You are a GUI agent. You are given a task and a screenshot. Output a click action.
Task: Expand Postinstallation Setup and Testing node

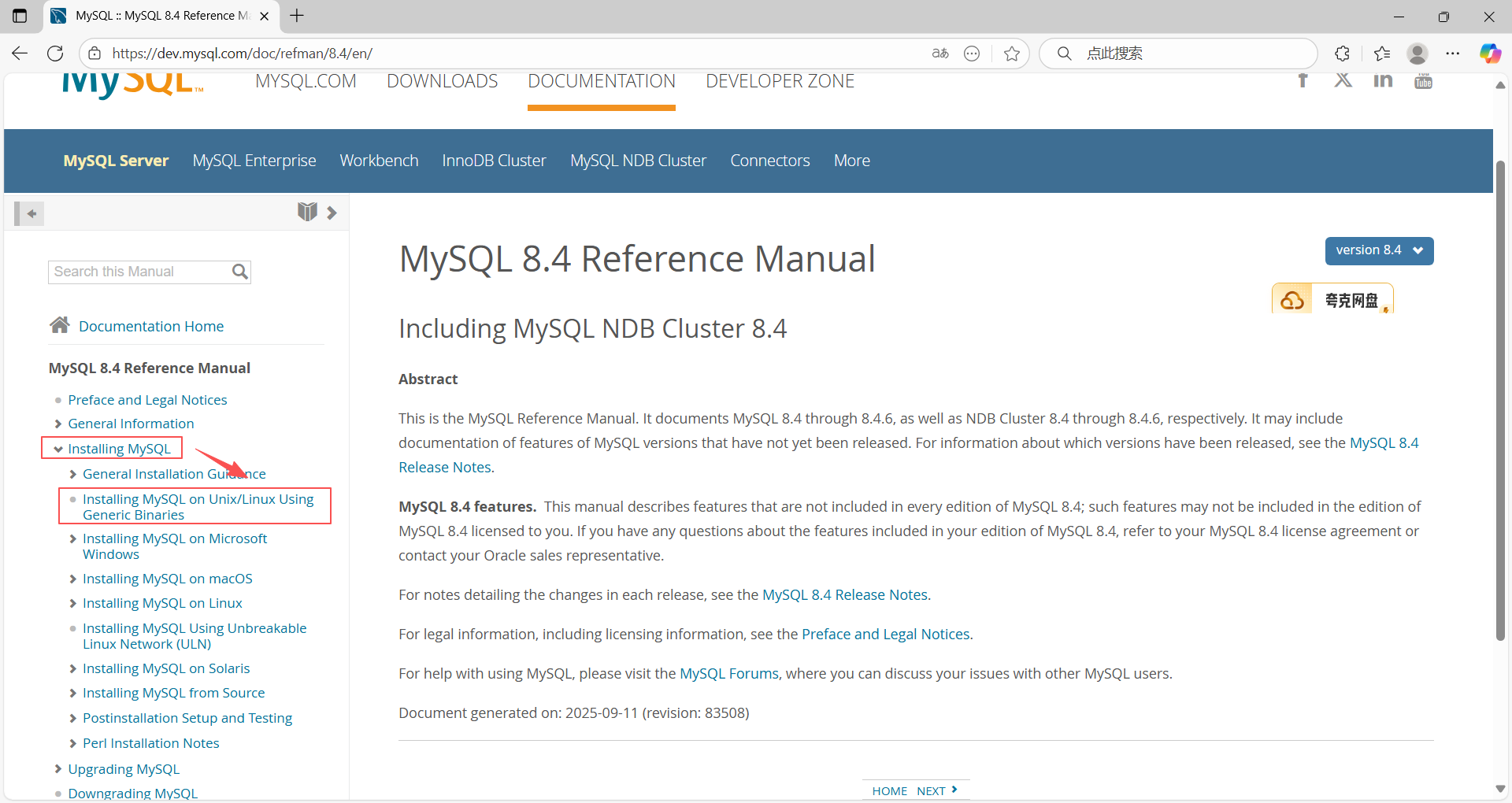(72, 718)
